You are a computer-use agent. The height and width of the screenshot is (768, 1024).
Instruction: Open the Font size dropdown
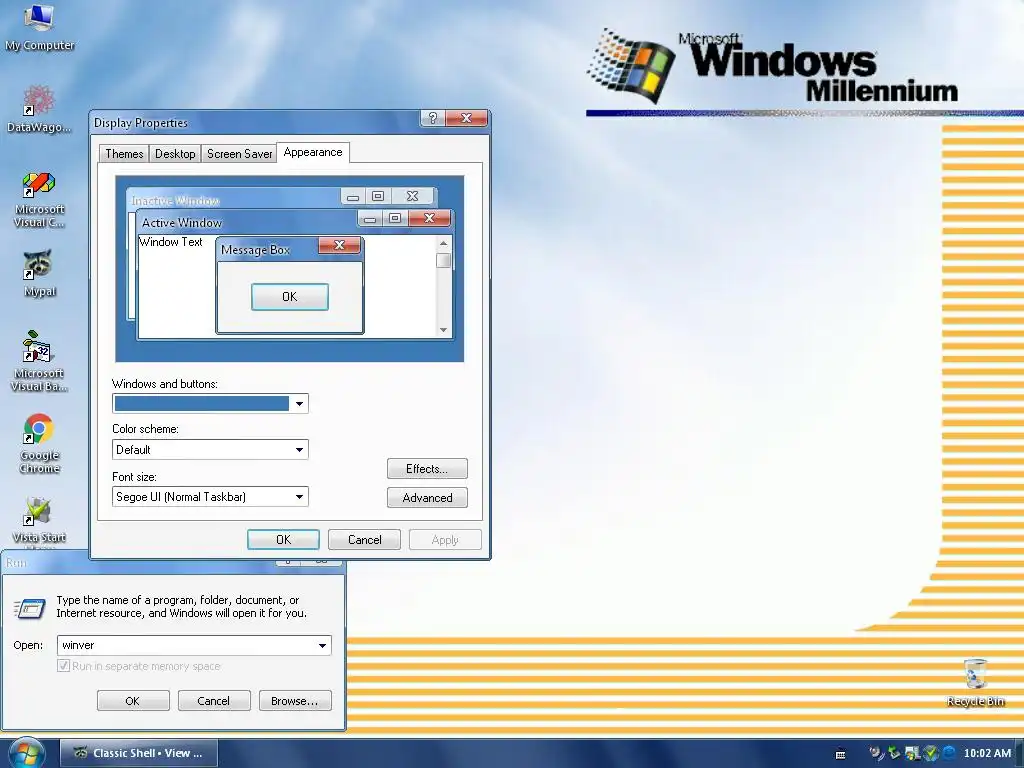(x=299, y=496)
